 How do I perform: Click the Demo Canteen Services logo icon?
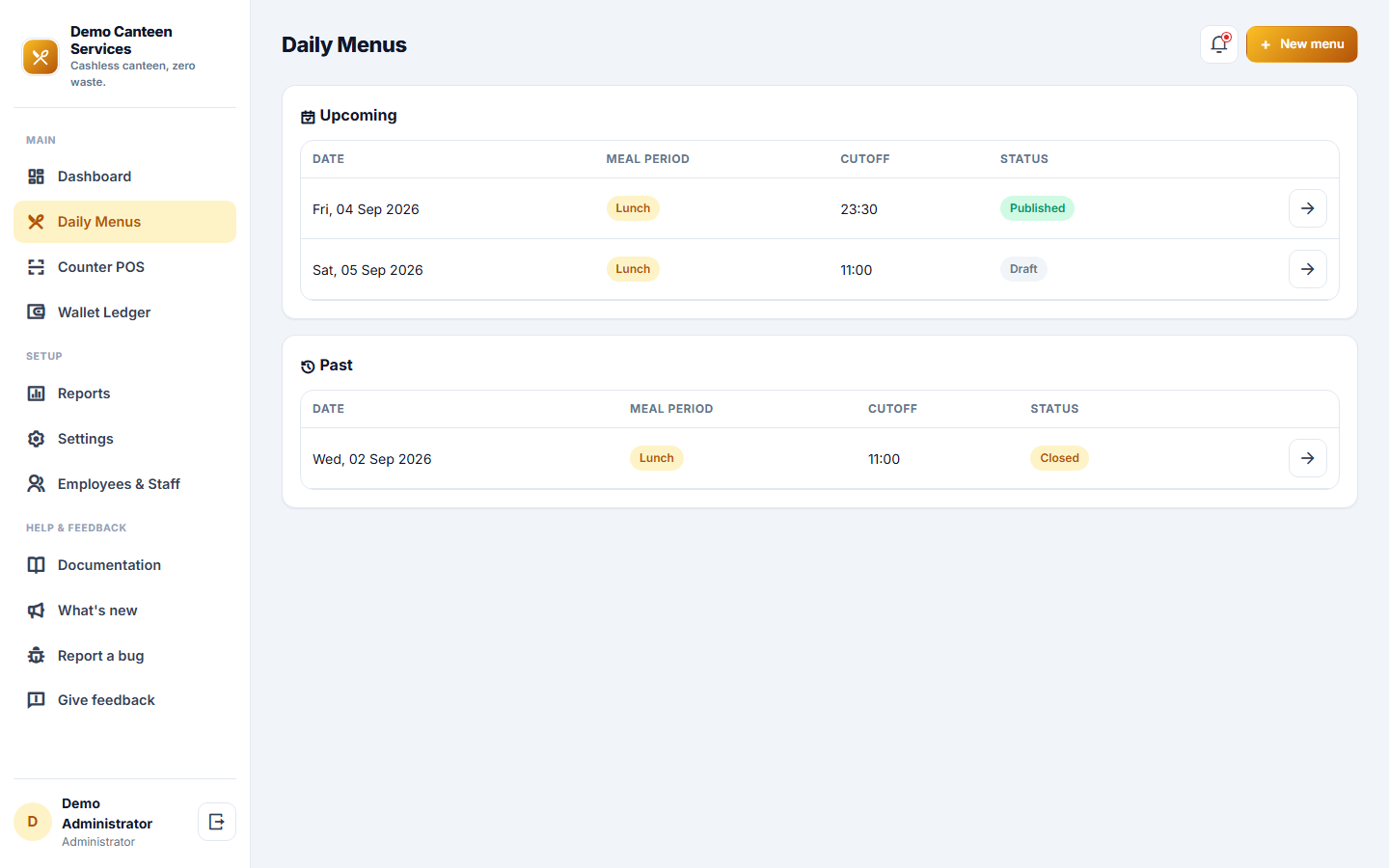[x=41, y=57]
